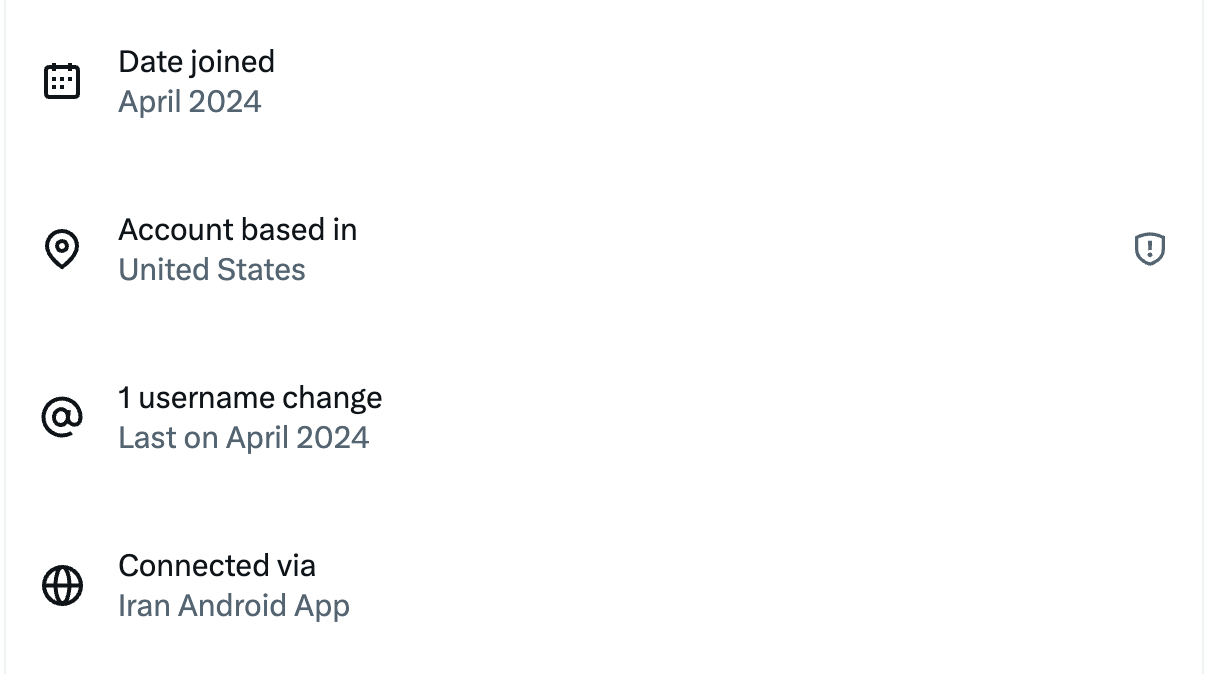Click the globe icon beside Connected via
Screen dimensions: 1212x674
tap(62, 585)
